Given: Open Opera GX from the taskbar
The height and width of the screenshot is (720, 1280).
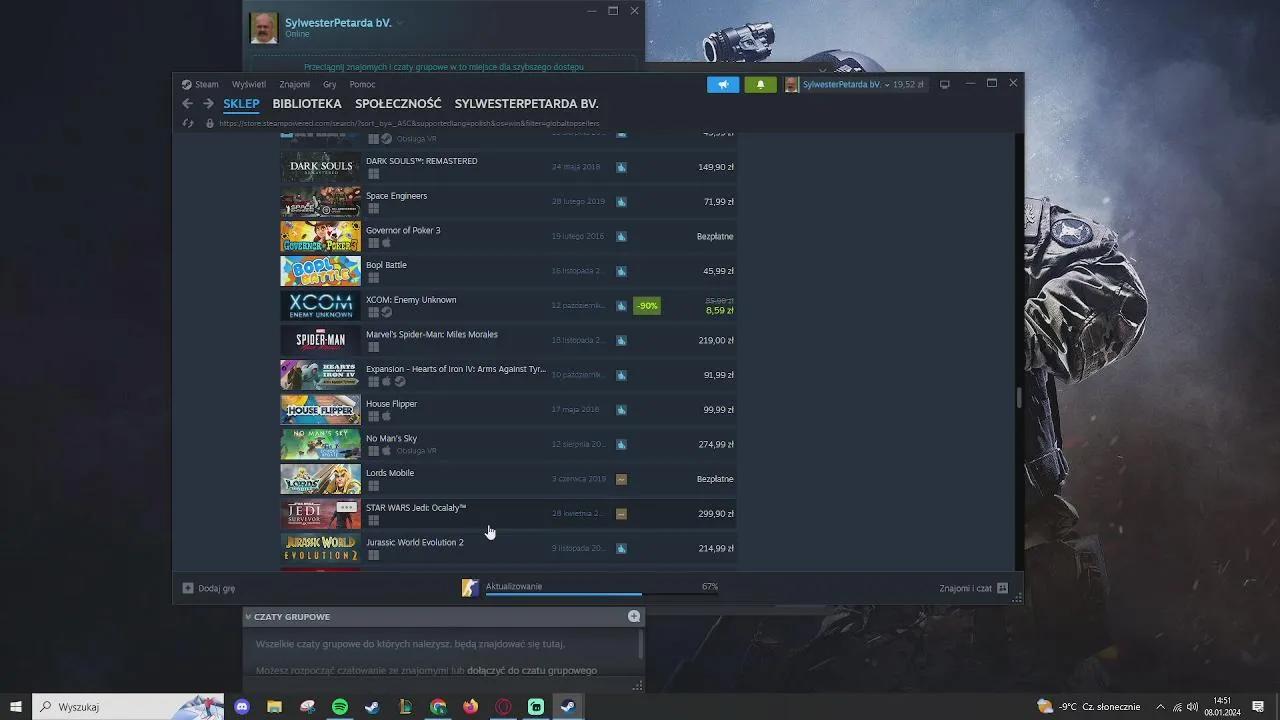Looking at the screenshot, I should 504,707.
